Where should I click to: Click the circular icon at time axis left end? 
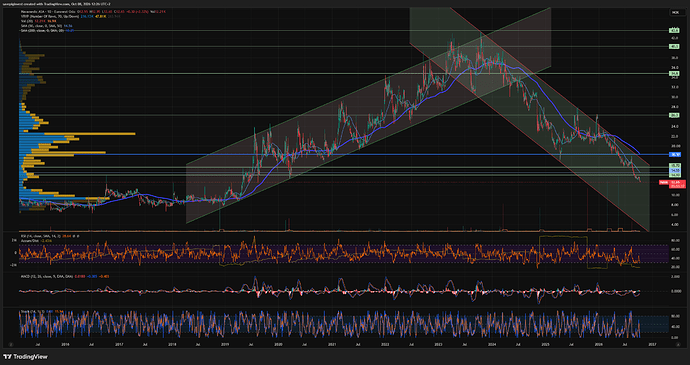coord(11,343)
